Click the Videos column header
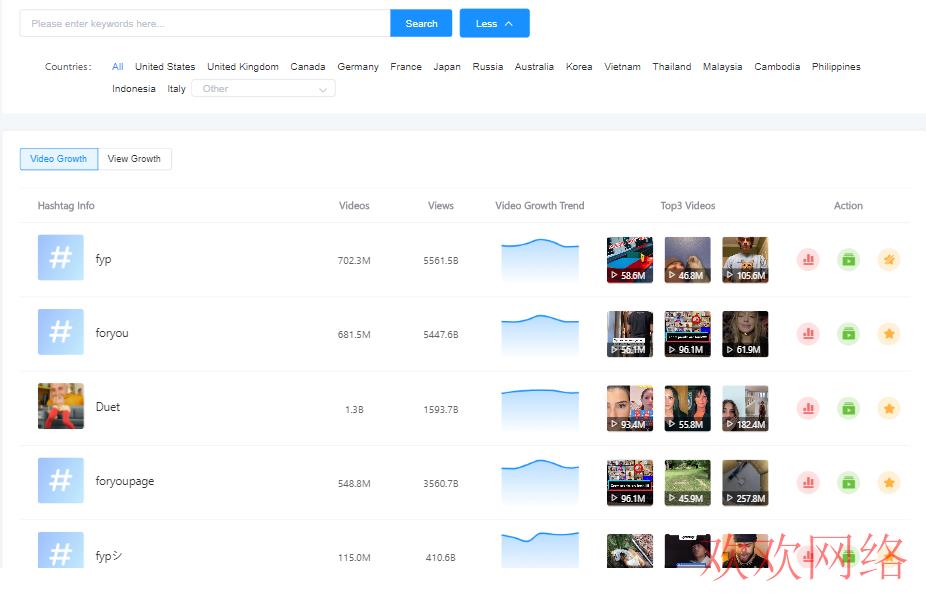The width and height of the screenshot is (926, 597). pos(354,205)
